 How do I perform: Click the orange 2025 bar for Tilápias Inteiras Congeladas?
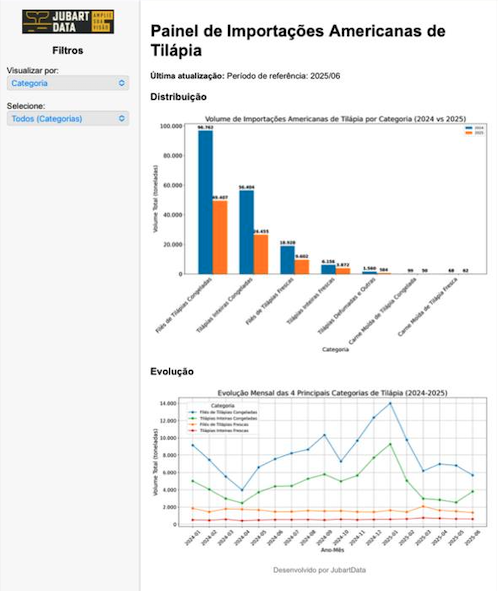[x=261, y=254]
